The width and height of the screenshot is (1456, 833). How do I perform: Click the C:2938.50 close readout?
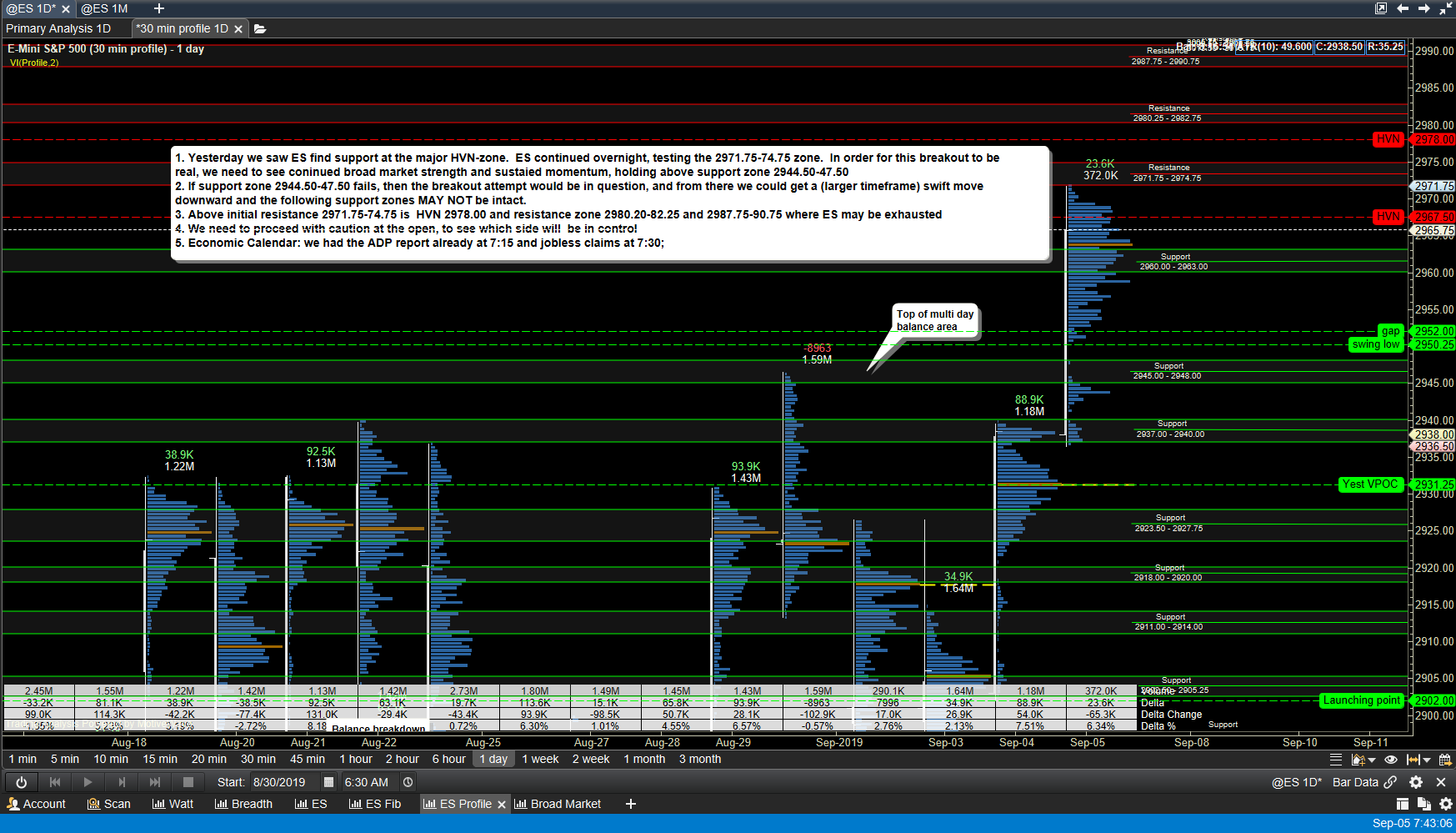[x=1339, y=47]
